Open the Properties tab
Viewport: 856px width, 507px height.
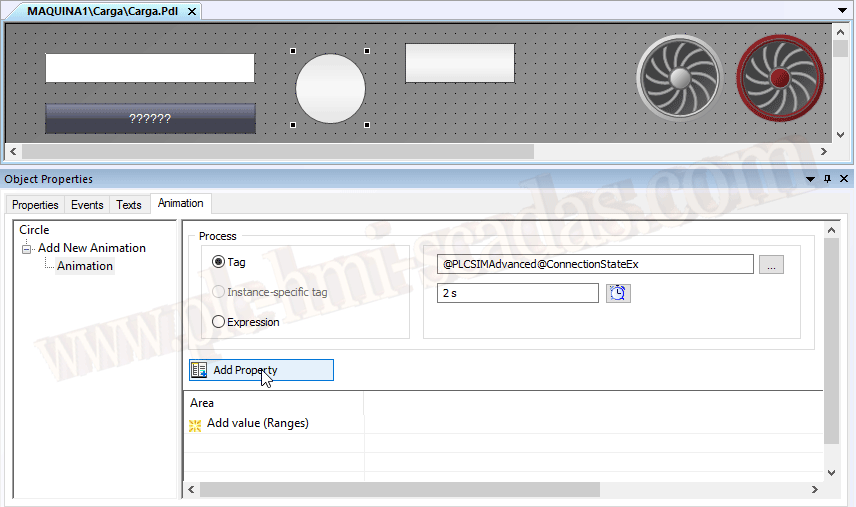coord(35,205)
